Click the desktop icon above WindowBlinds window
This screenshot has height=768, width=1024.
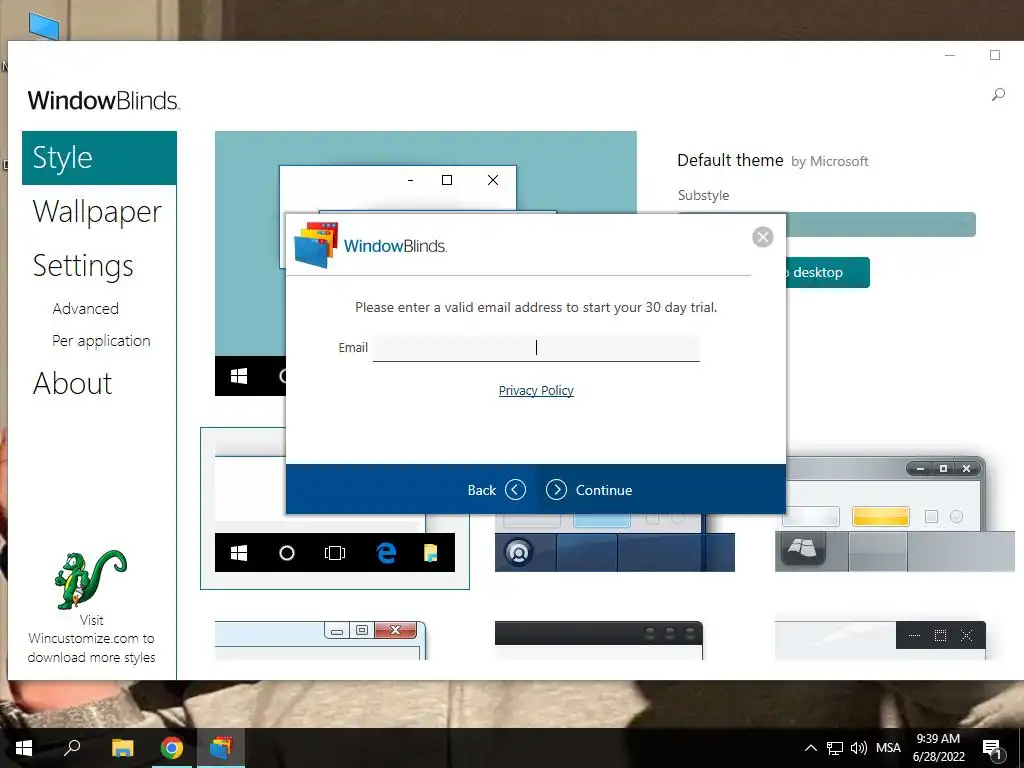tap(44, 25)
